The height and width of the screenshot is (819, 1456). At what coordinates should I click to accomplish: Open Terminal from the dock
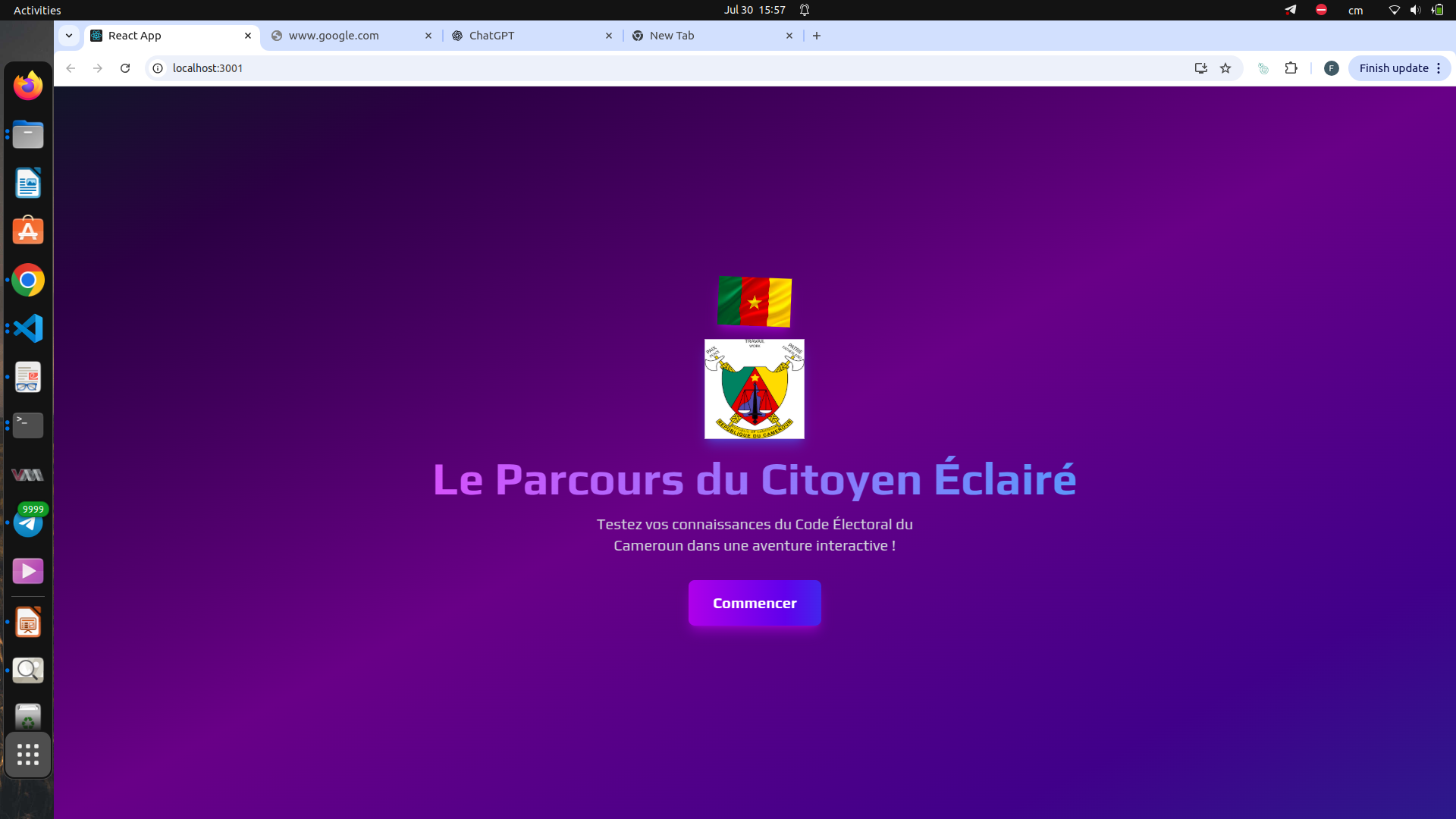(x=28, y=425)
